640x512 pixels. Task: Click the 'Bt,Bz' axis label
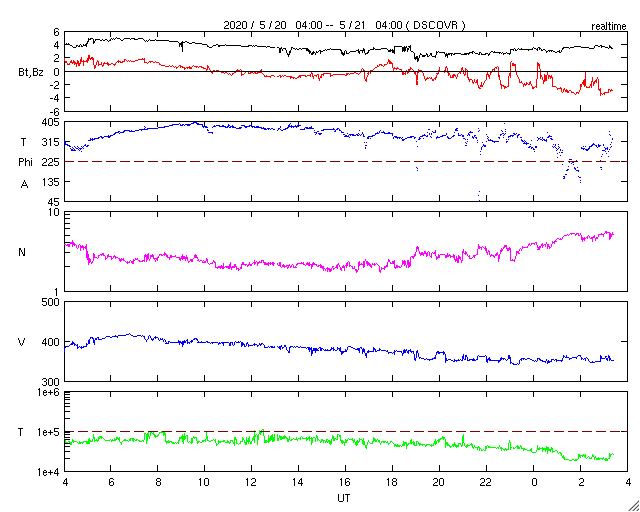point(31,74)
